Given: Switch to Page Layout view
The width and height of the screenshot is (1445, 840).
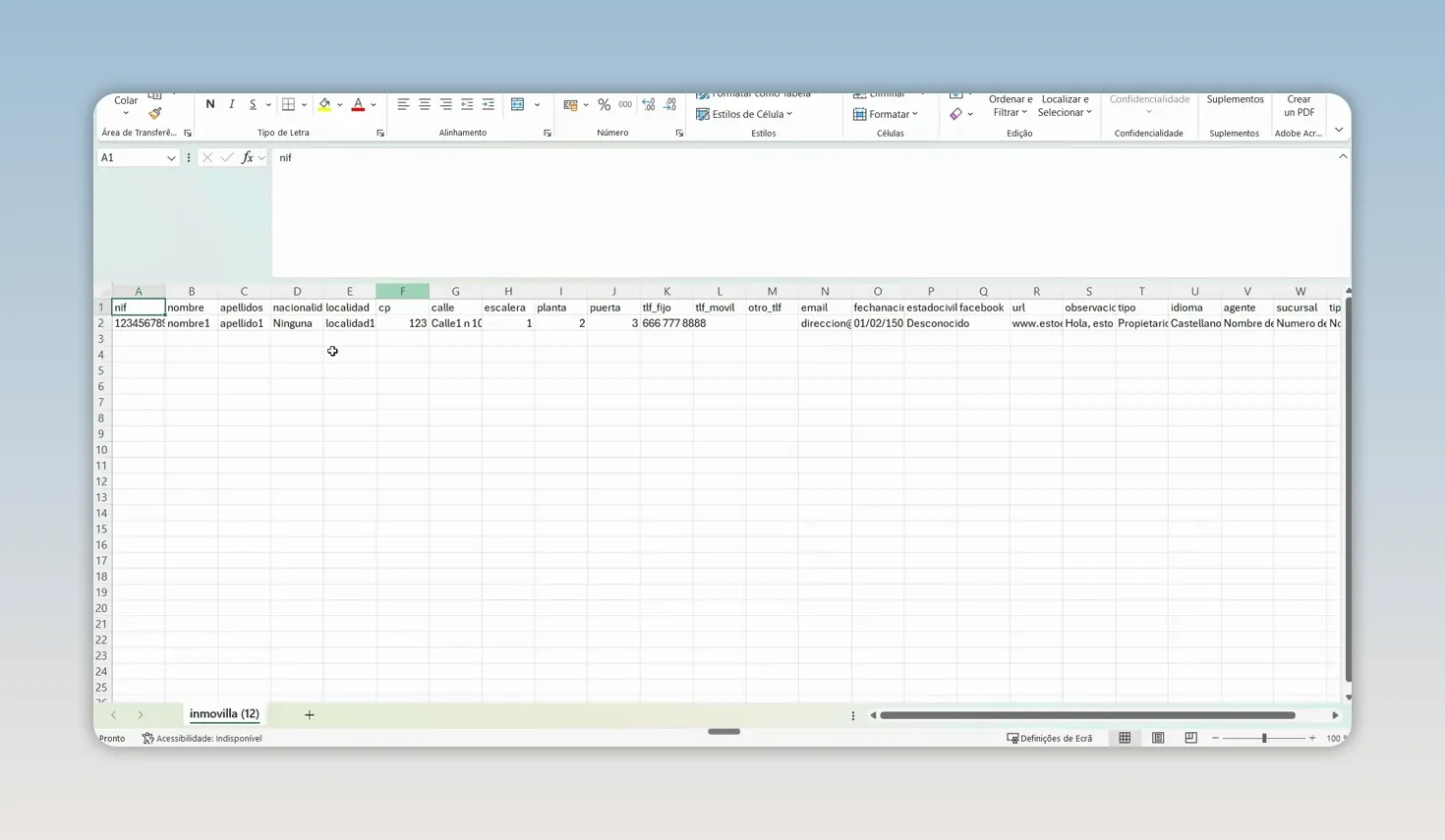Looking at the screenshot, I should pyautogui.click(x=1158, y=738).
